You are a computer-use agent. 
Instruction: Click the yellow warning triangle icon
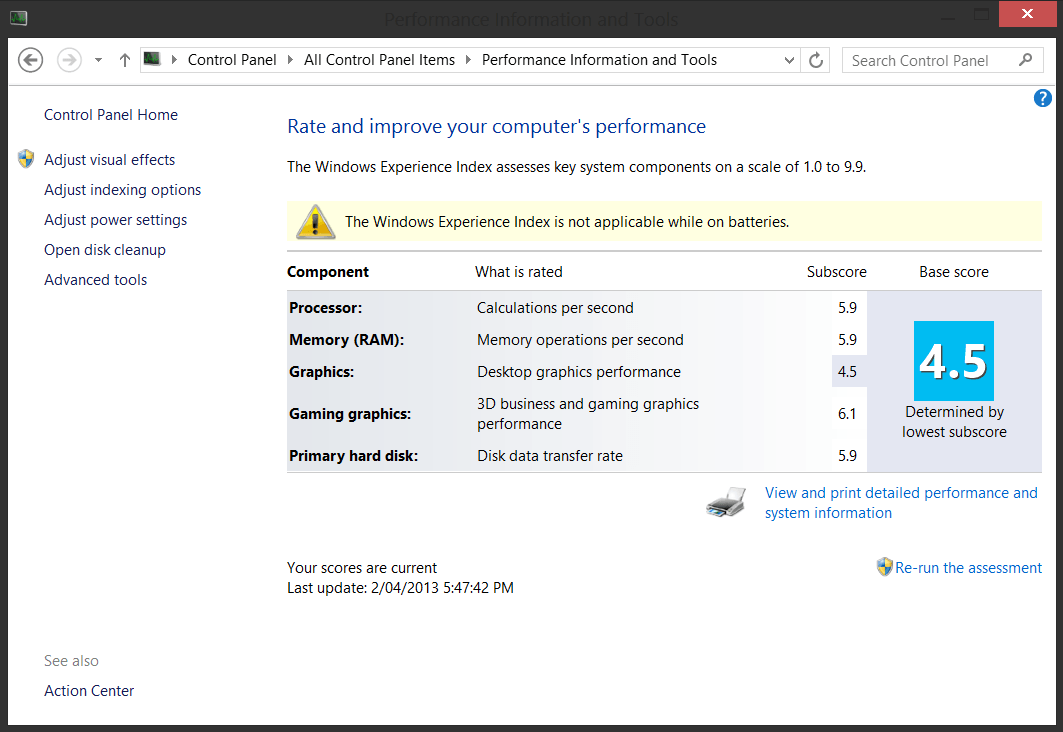pos(315,221)
